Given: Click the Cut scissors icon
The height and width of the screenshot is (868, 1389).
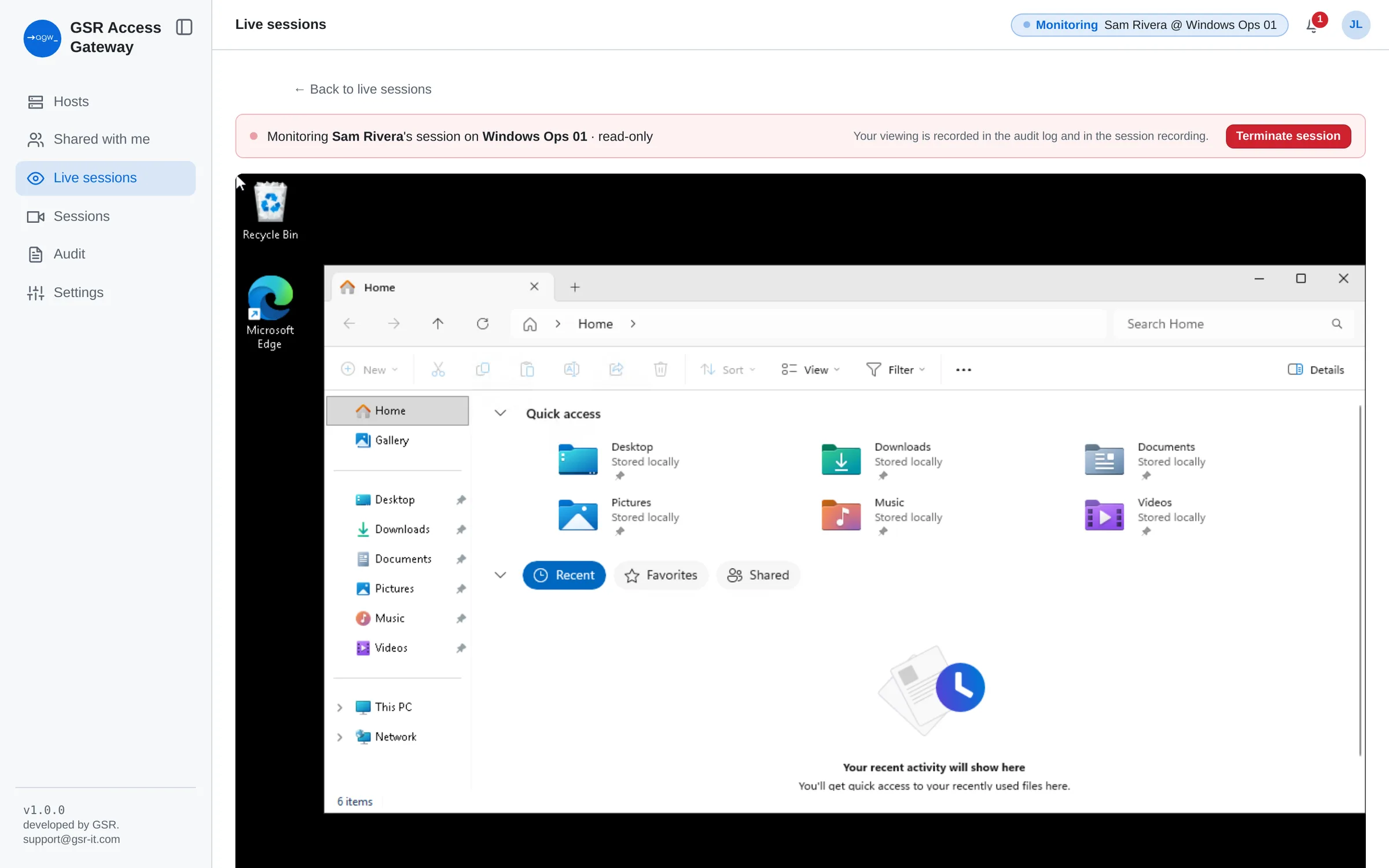Looking at the screenshot, I should 438,369.
